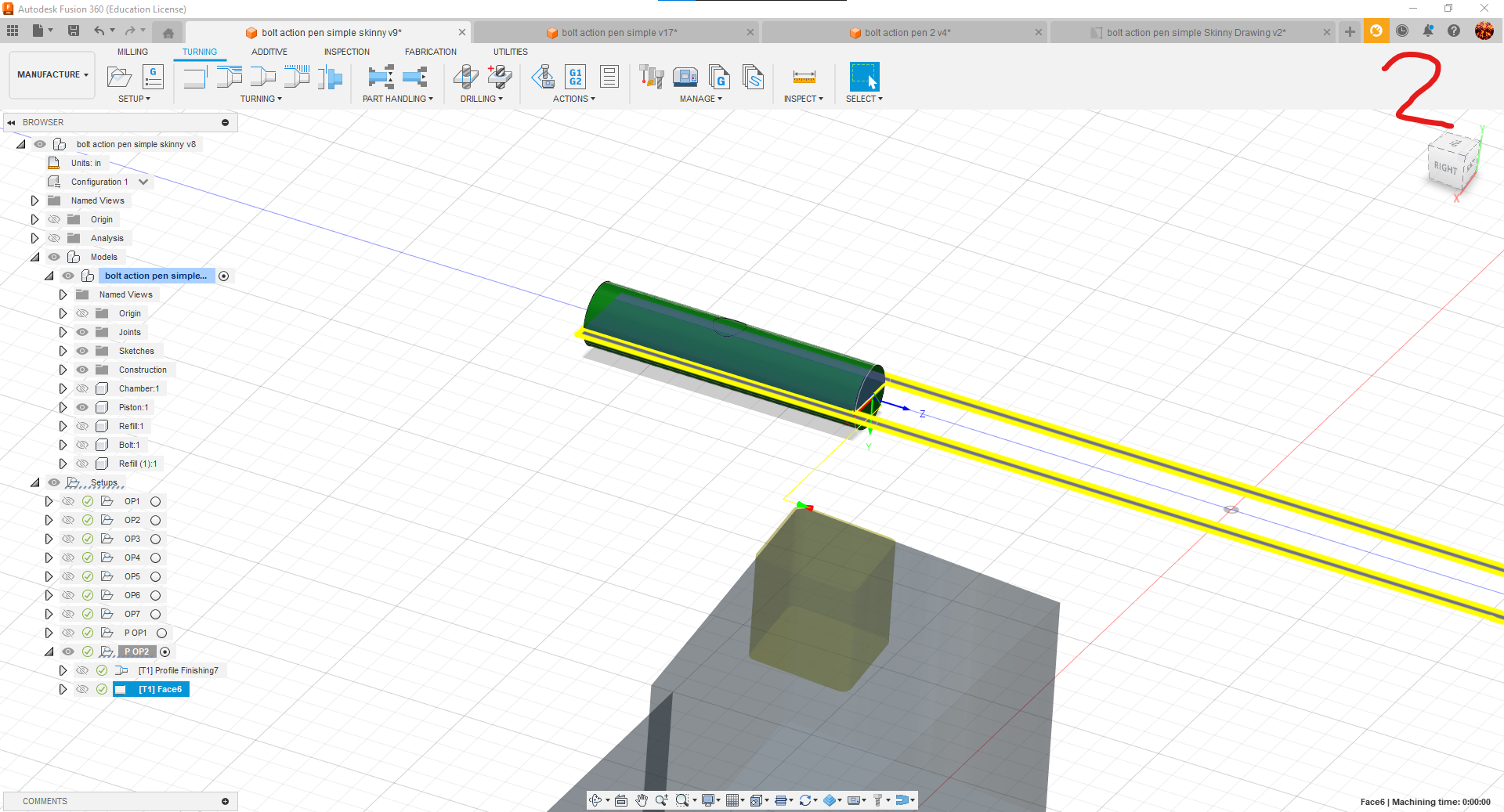Switch to the ADDITIVE tab

(x=269, y=52)
